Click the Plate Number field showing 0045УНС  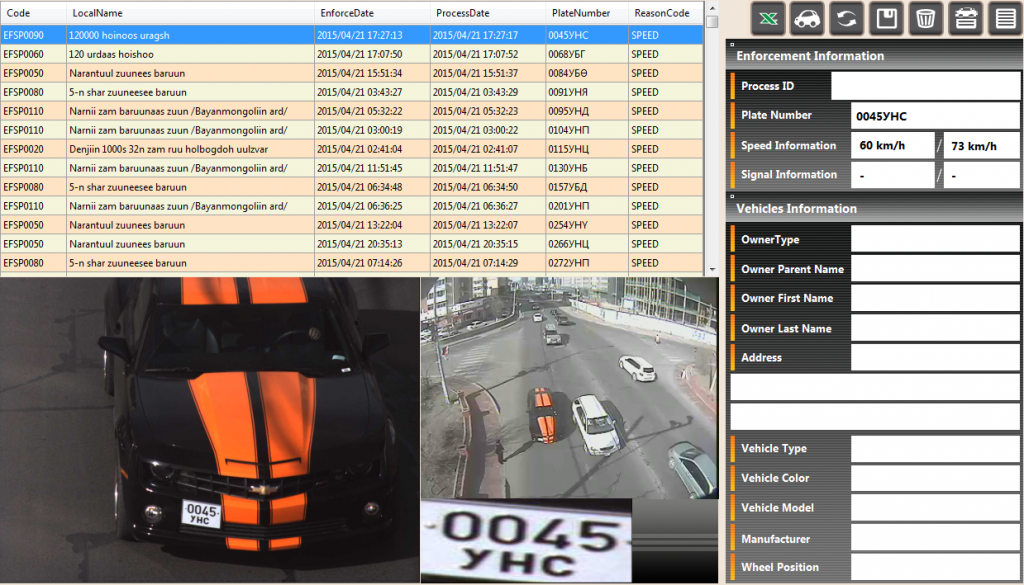tap(934, 116)
